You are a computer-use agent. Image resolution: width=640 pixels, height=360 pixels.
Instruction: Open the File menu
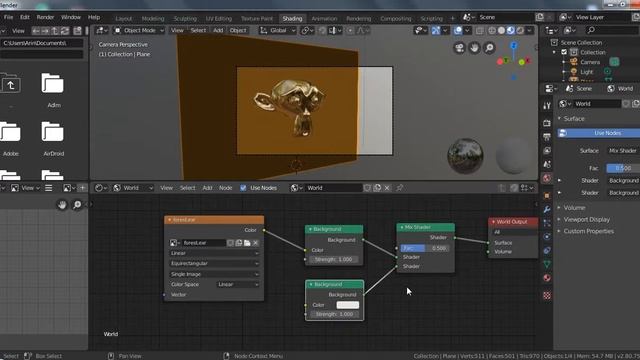(x=9, y=17)
